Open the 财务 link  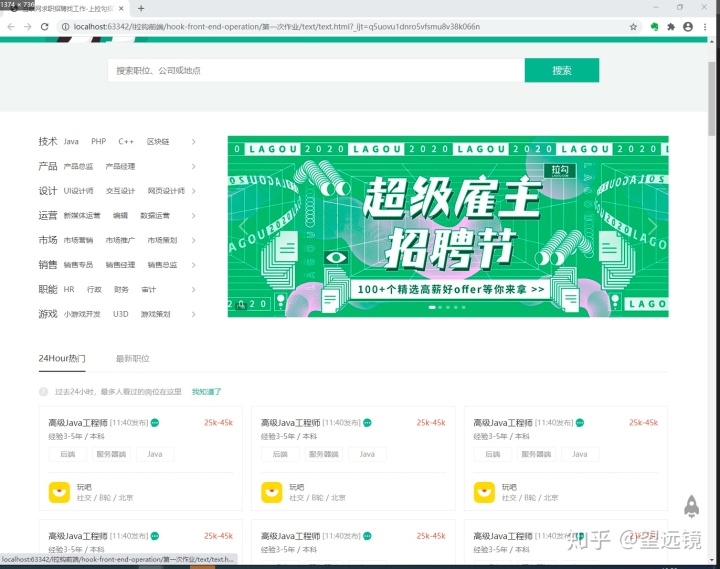121,290
